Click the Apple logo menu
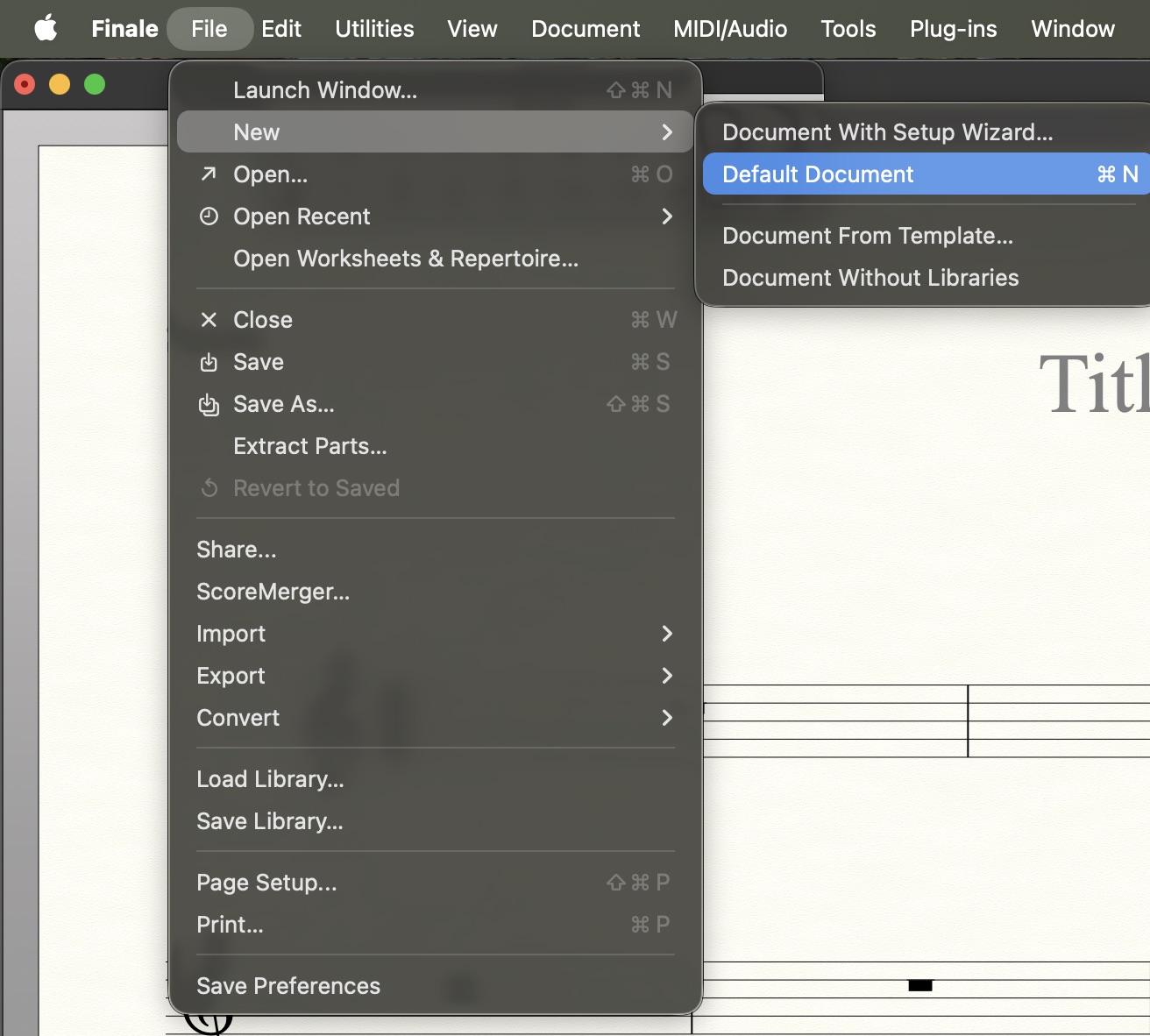Image resolution: width=1150 pixels, height=1036 pixels. point(46,29)
